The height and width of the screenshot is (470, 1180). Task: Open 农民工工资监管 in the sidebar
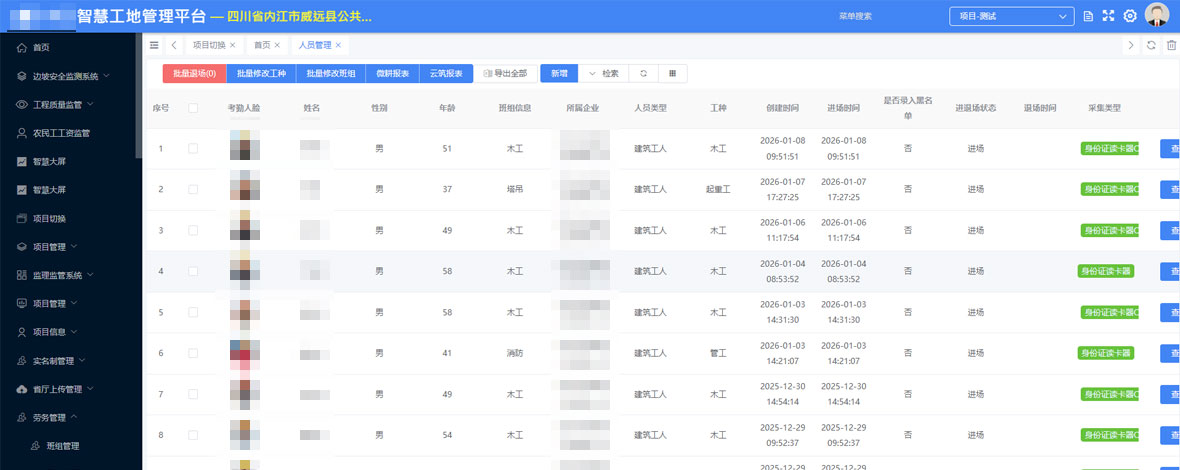tap(61, 133)
